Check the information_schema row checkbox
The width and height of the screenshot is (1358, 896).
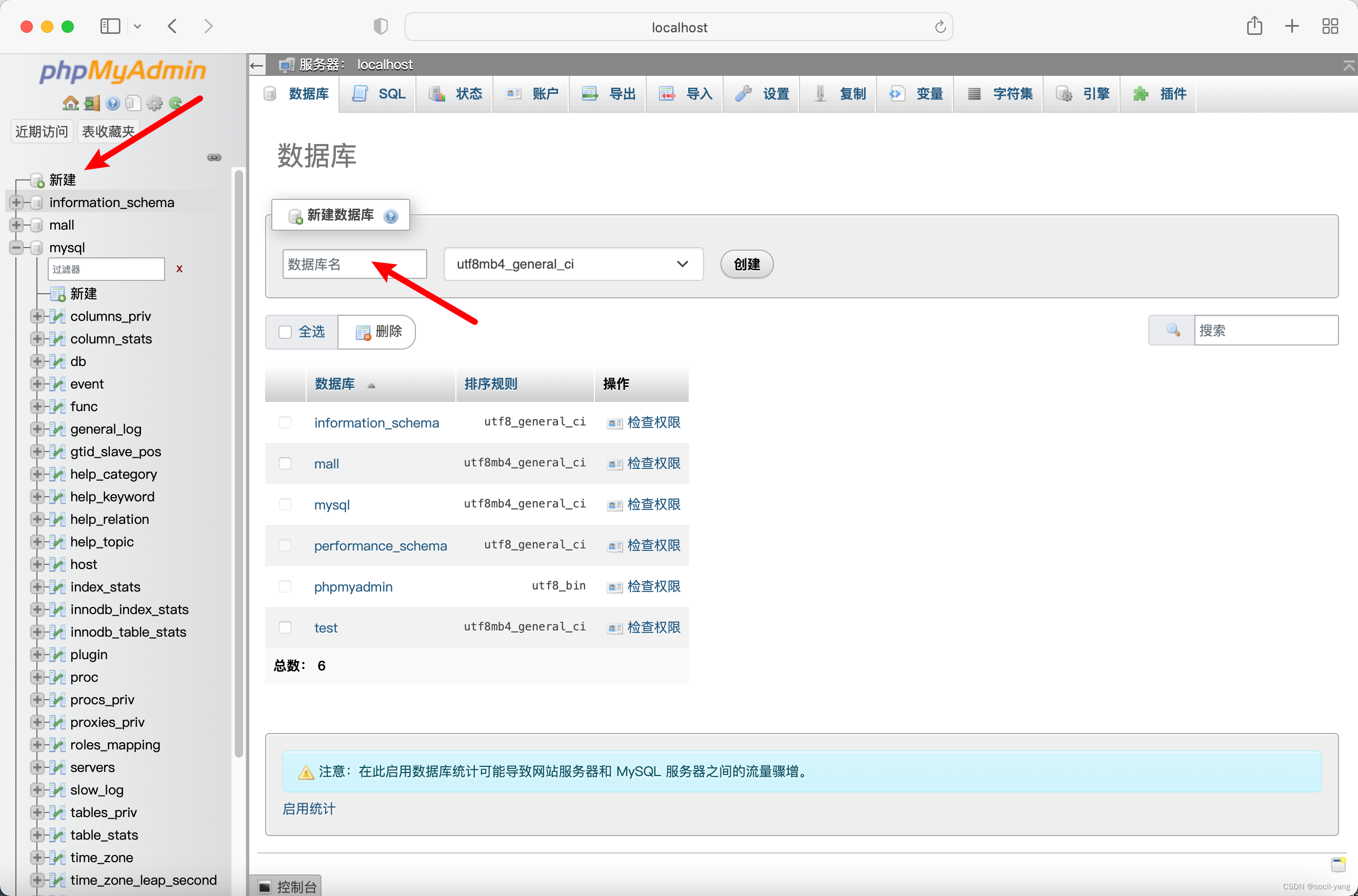pos(285,422)
